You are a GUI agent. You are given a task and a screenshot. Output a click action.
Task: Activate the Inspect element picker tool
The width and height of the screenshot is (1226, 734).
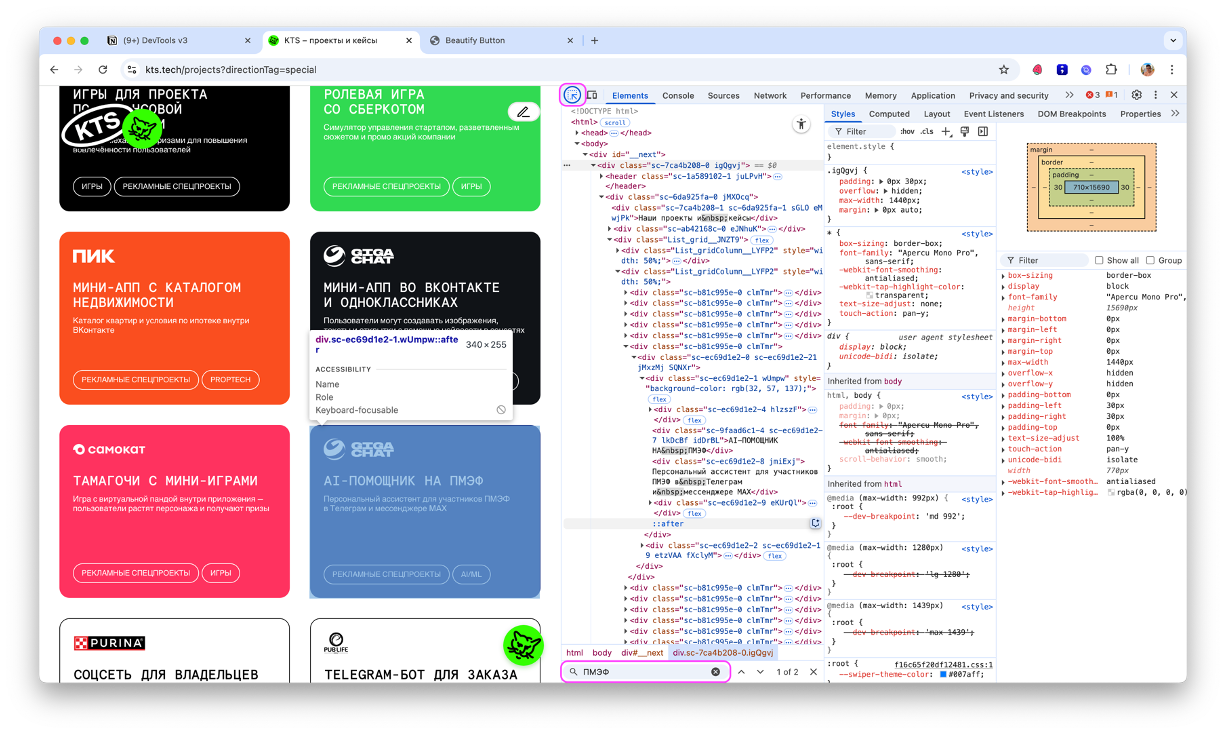(571, 96)
